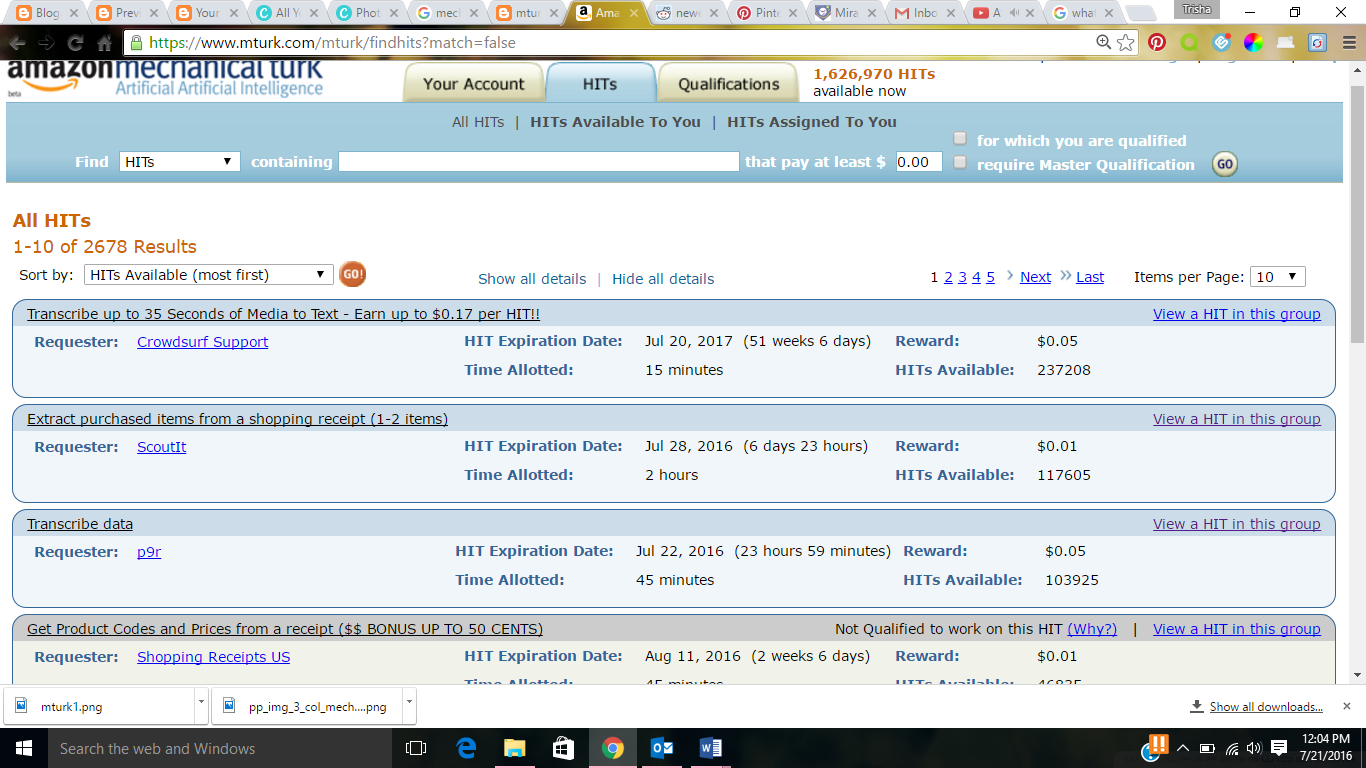Check 'for which you are qualified' box
1366x768 pixels.
coord(960,139)
